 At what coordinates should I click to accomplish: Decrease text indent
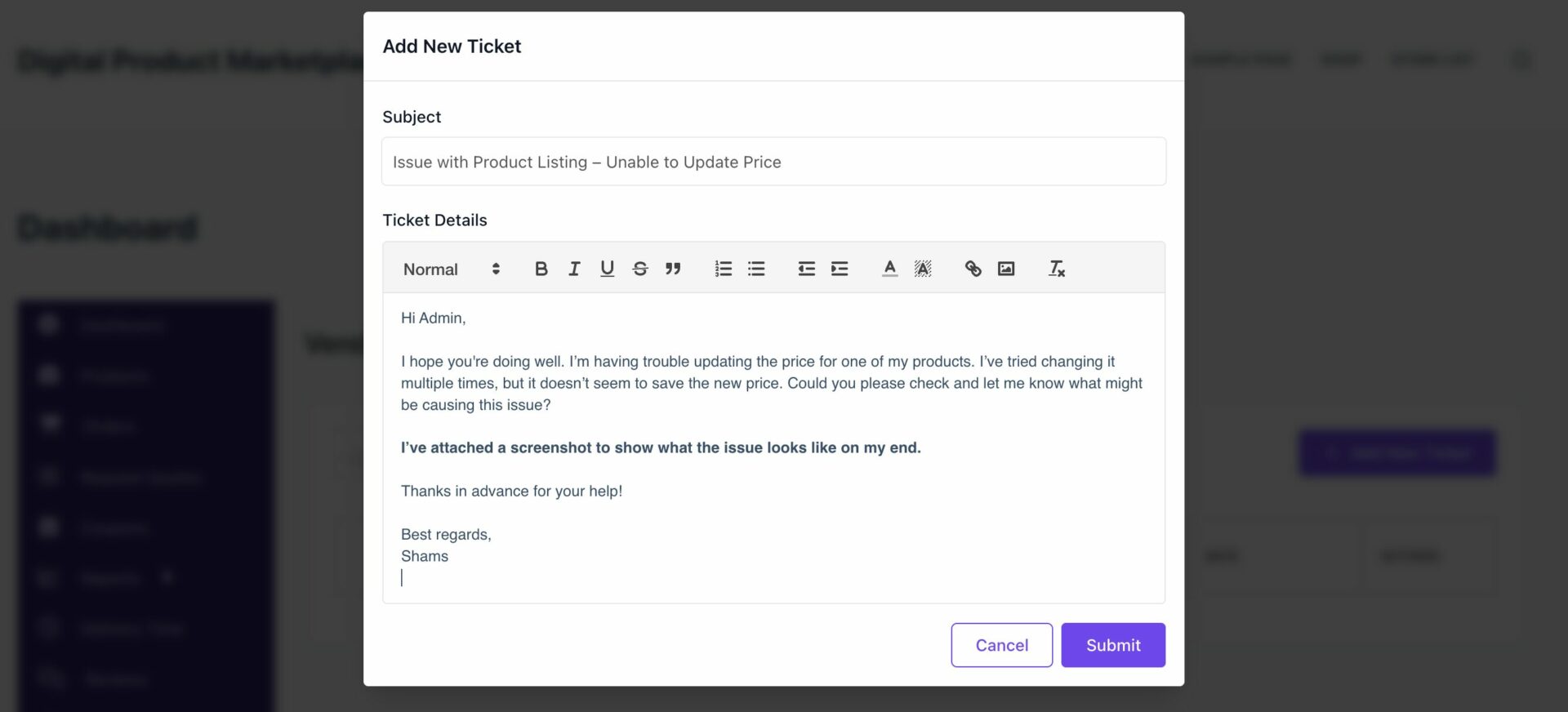pyautogui.click(x=806, y=269)
